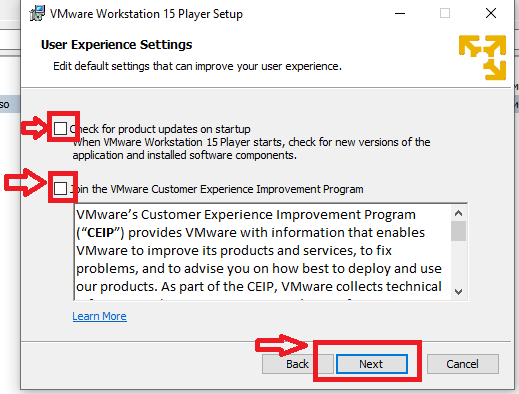Click the VMware installer icon in title bar
This screenshot has height=394, width=519.
pyautogui.click(x=37, y=14)
